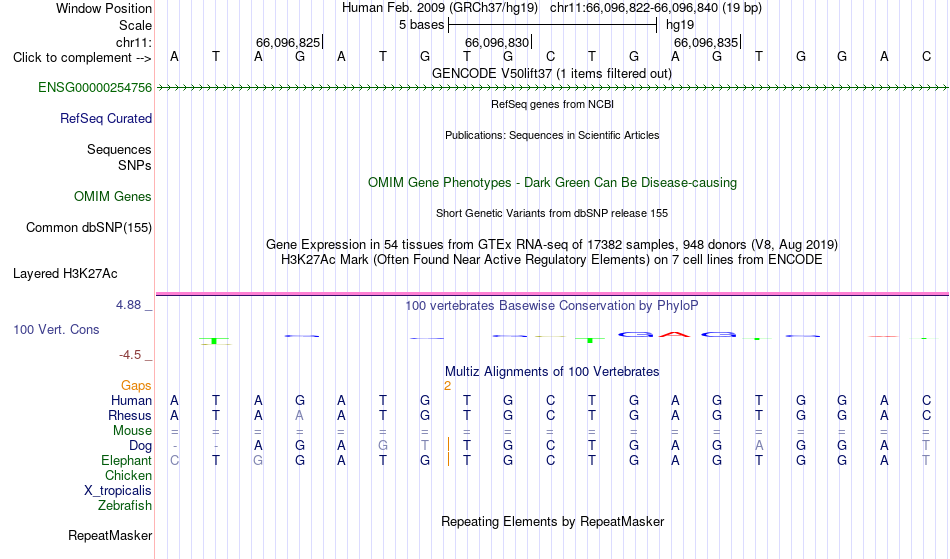Click the green arrowed ENSG00000254756 gene line
This screenshot has width=950, height=559.
[552, 88]
